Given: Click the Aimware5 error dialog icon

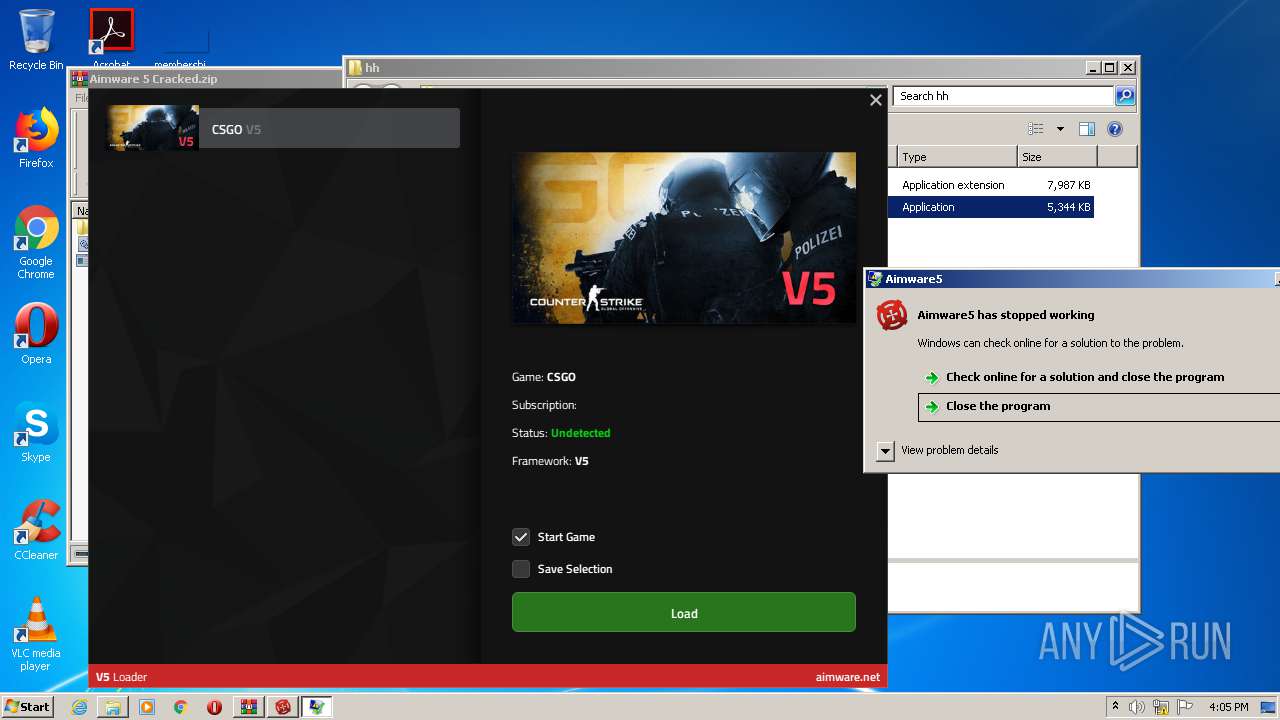Looking at the screenshot, I should pos(892,315).
